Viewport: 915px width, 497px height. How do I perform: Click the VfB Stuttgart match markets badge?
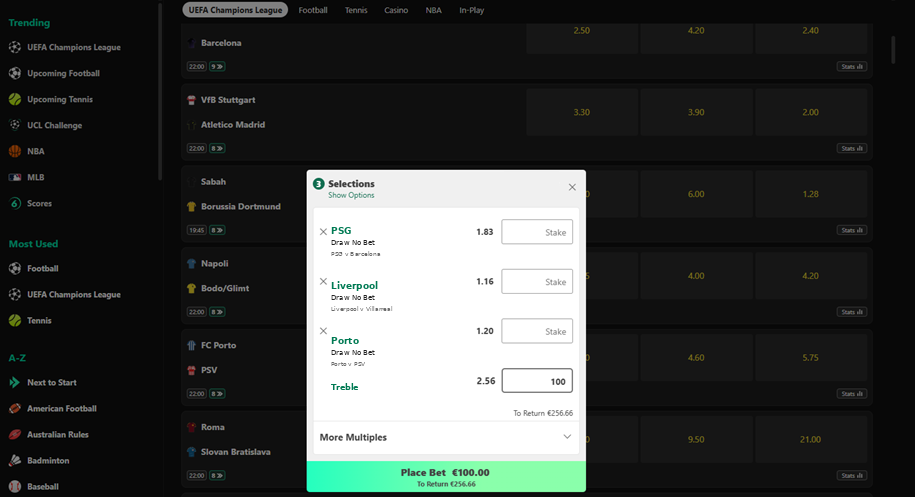[x=217, y=148]
